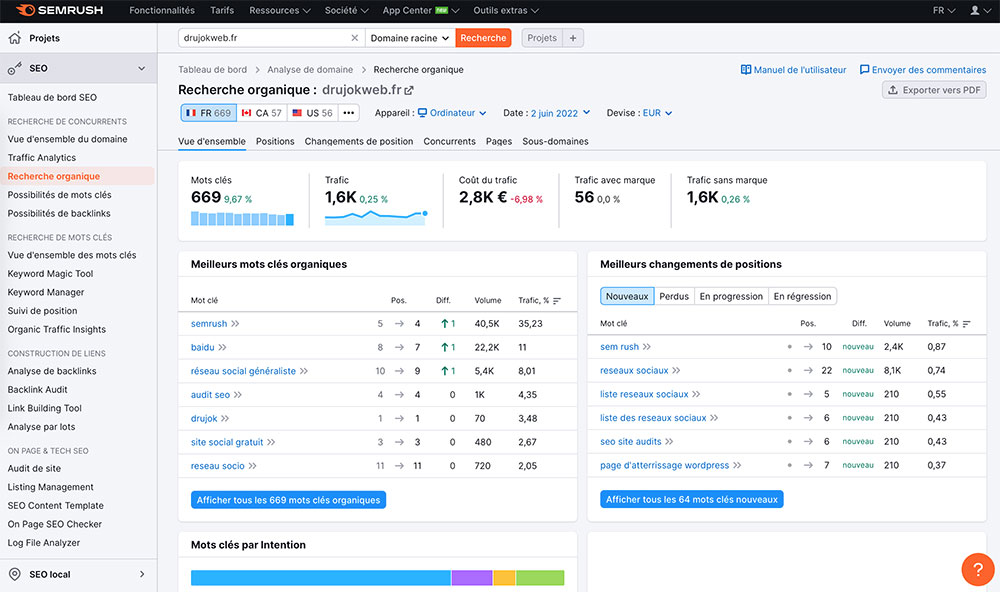Image resolution: width=1000 pixels, height=592 pixels.
Task: Click the Trafic trend line chart
Action: coord(376,218)
